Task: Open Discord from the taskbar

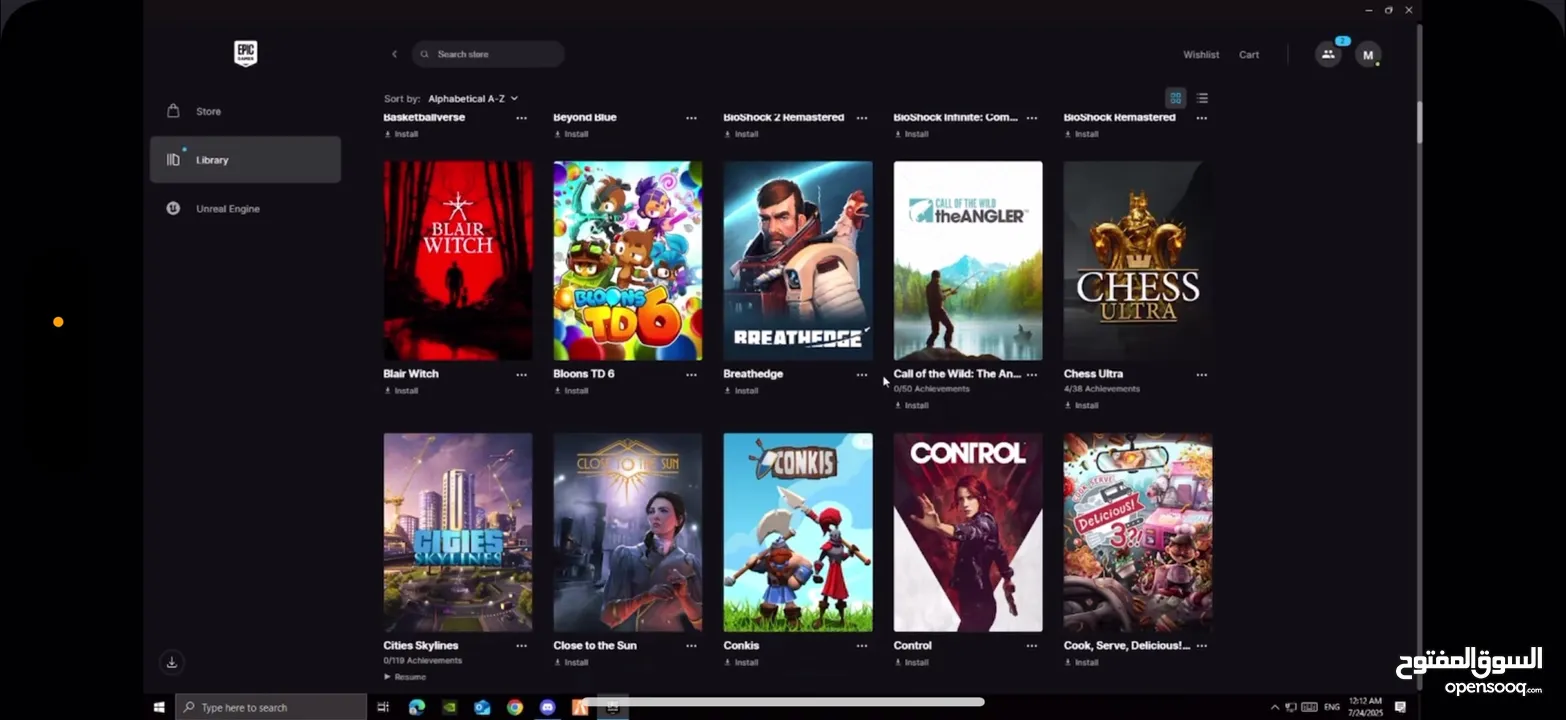Action: 547,707
